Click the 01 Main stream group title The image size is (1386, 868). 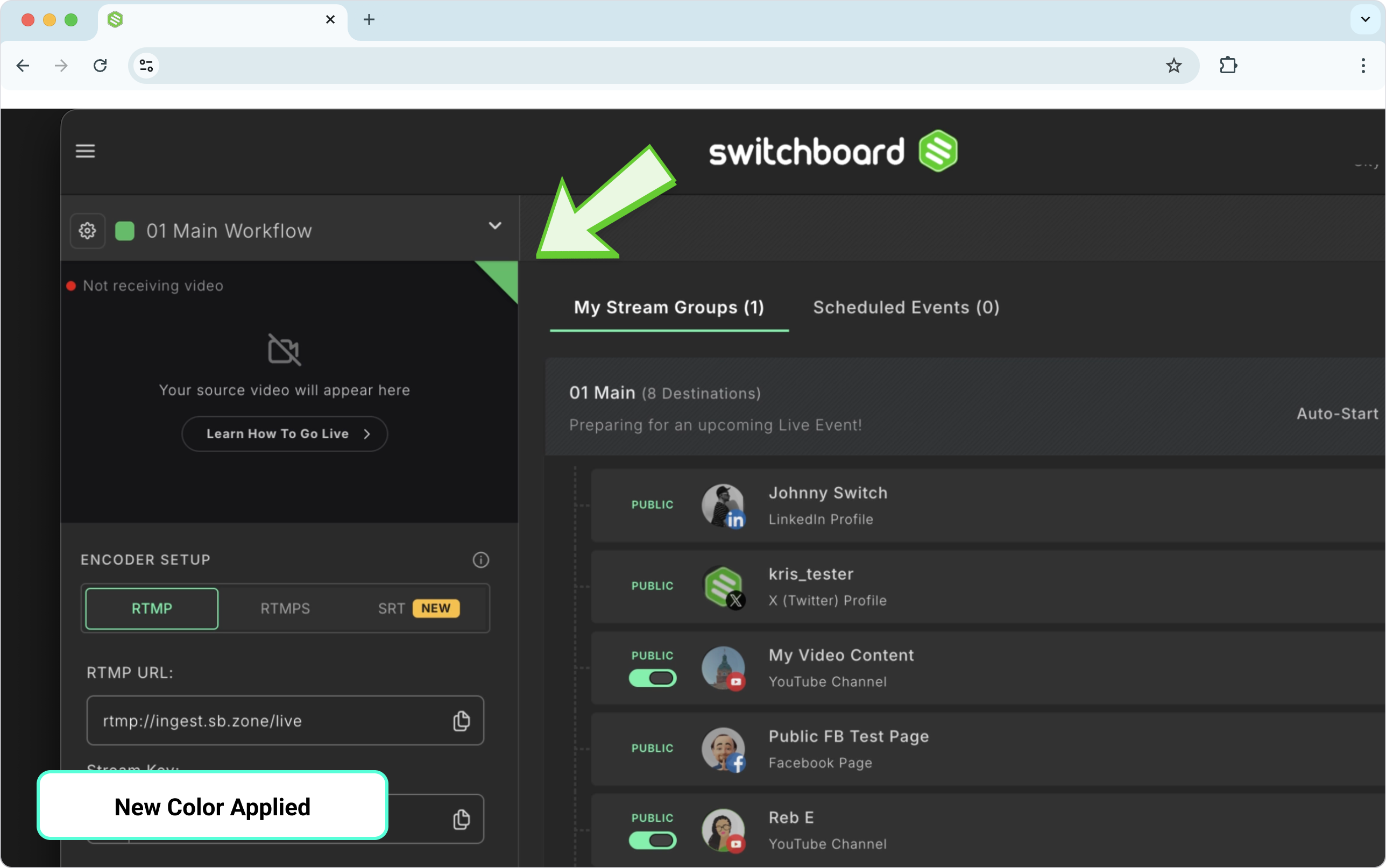pos(602,393)
